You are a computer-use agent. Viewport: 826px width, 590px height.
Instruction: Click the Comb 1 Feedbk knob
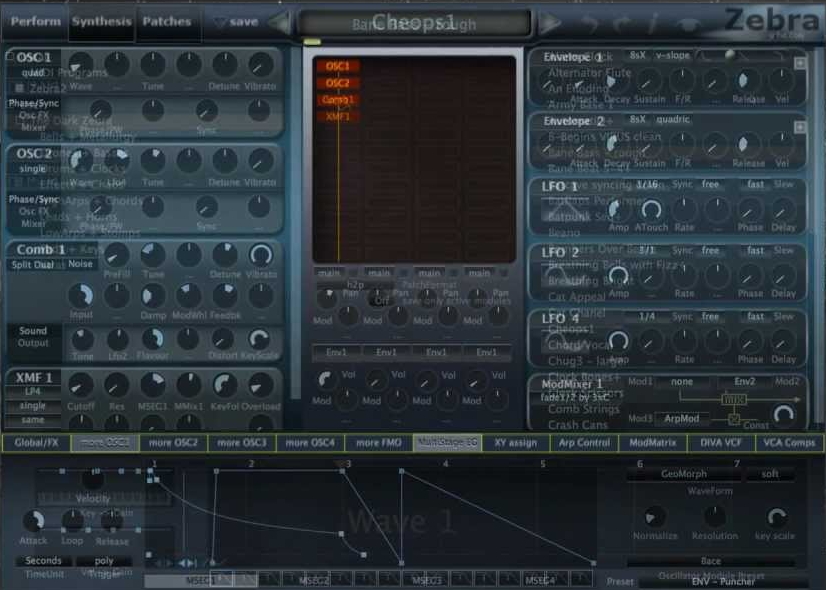click(x=225, y=296)
